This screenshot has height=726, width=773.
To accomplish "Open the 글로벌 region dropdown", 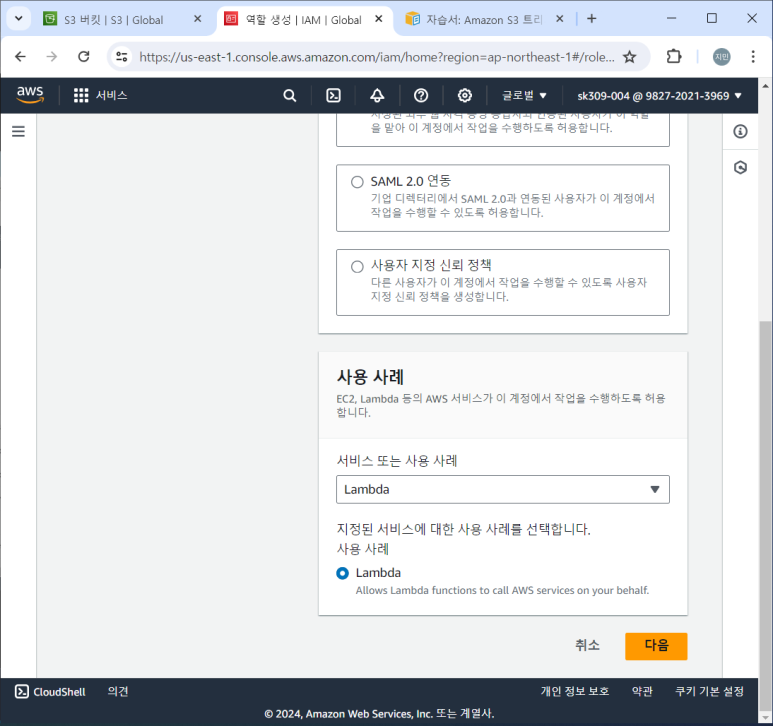I will pyautogui.click(x=524, y=96).
